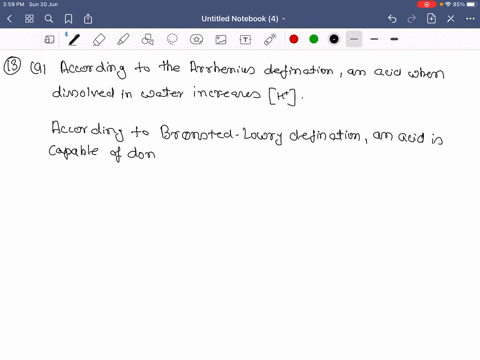Select the Highlighter tool
Screen dimensions: 480x360
click(123, 40)
